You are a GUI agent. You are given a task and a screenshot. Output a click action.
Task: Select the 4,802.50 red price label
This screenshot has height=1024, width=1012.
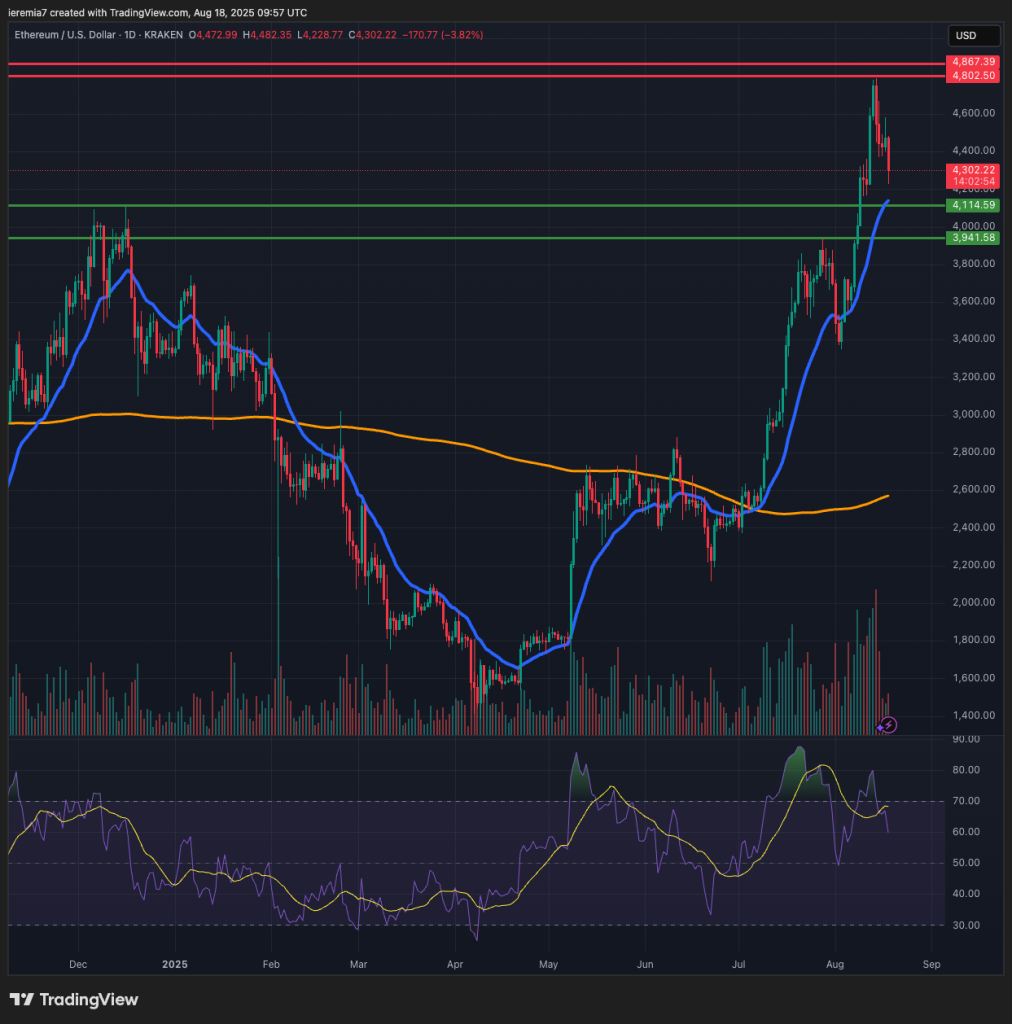973,76
